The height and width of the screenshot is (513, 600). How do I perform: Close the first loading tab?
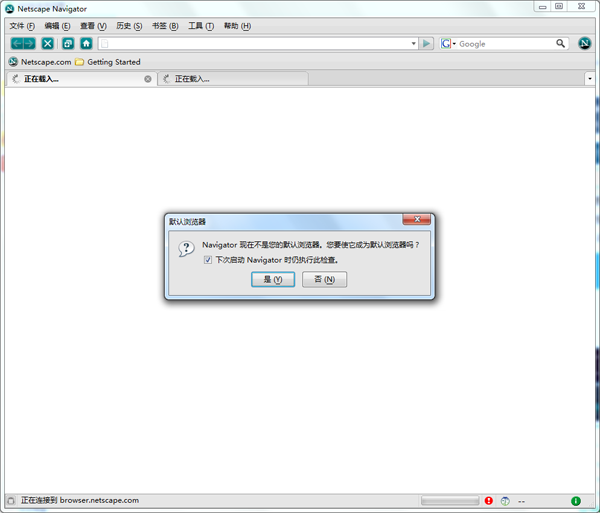(x=148, y=79)
